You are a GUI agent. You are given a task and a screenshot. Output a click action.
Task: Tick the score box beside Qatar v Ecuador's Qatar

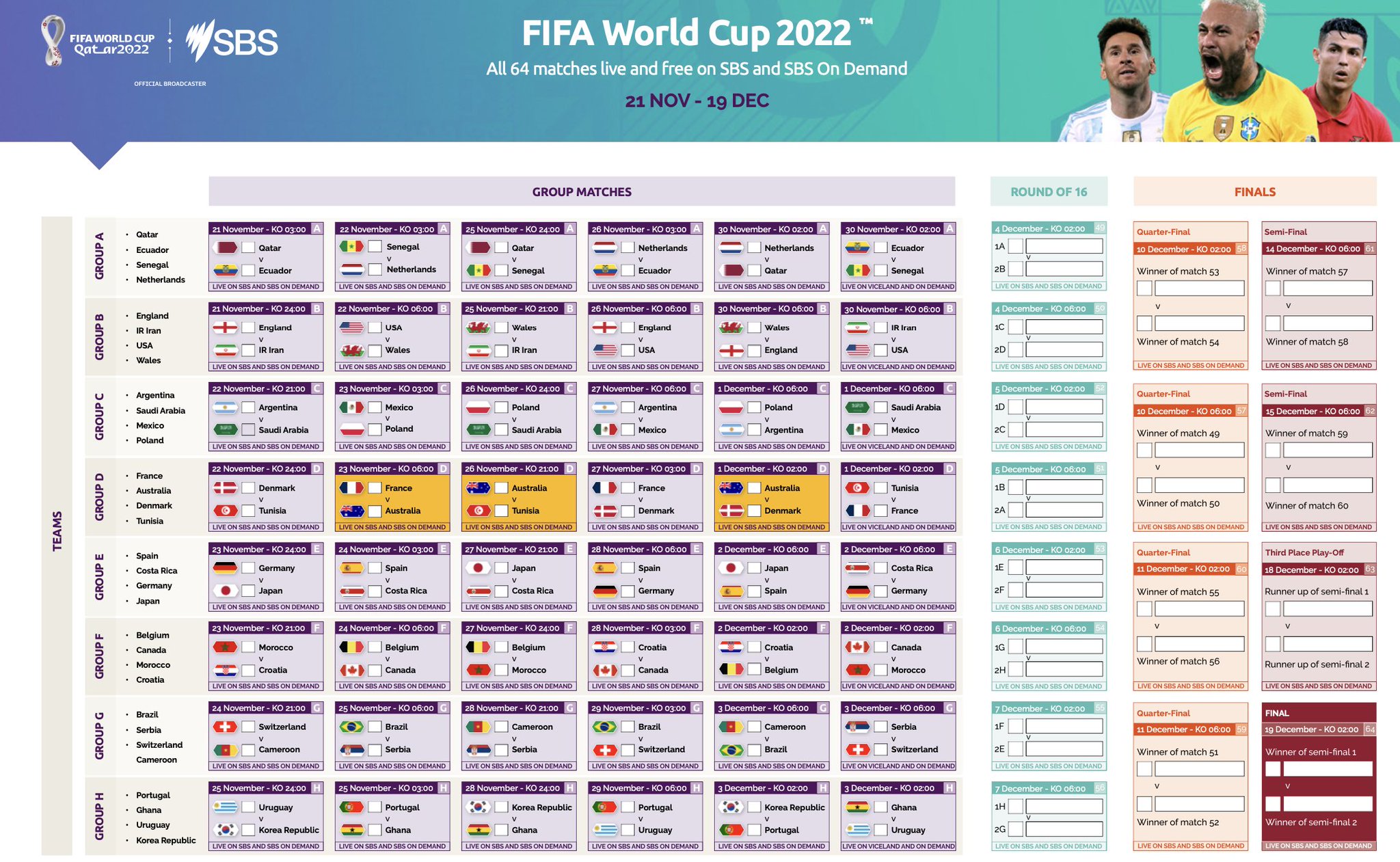pos(248,247)
